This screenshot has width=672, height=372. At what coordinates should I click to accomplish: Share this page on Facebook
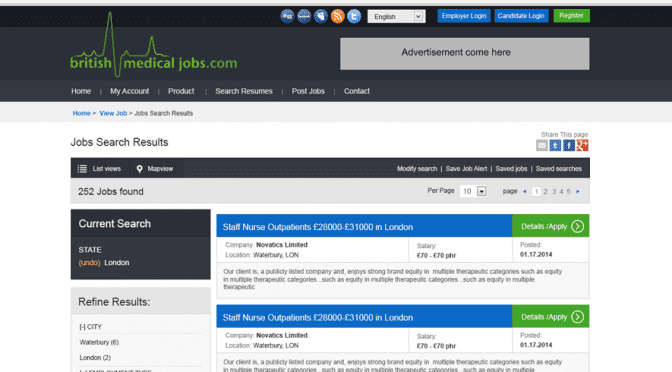pyautogui.click(x=569, y=146)
